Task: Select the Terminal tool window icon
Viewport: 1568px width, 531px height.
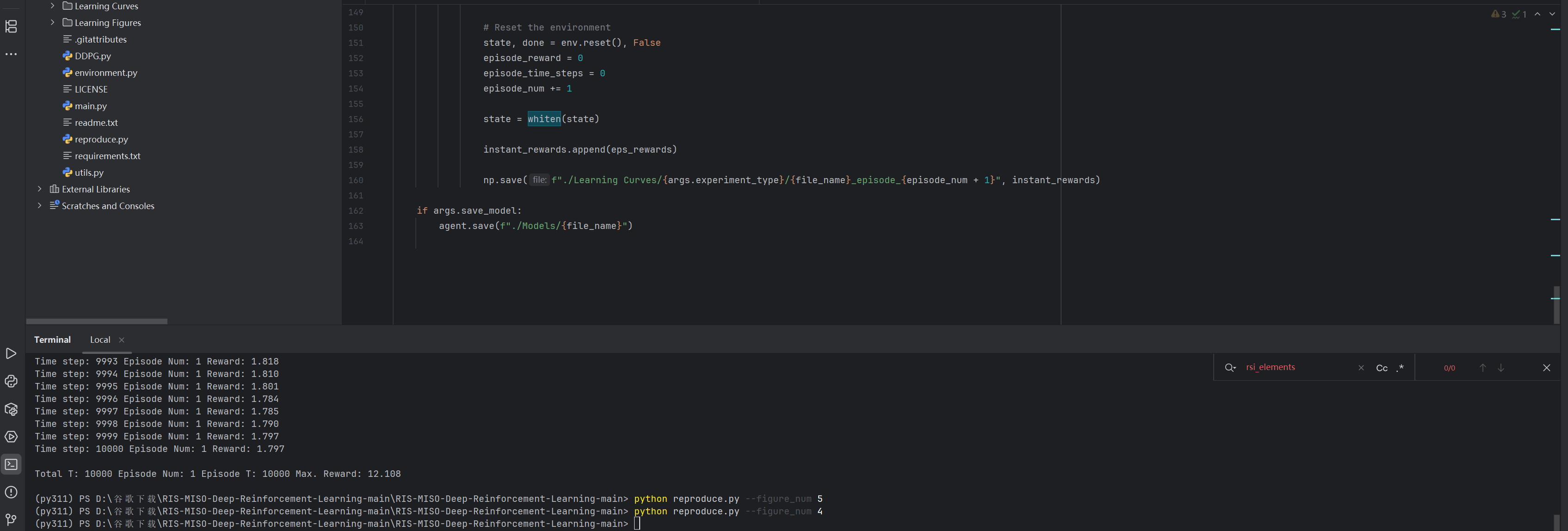Action: pyautogui.click(x=11, y=464)
